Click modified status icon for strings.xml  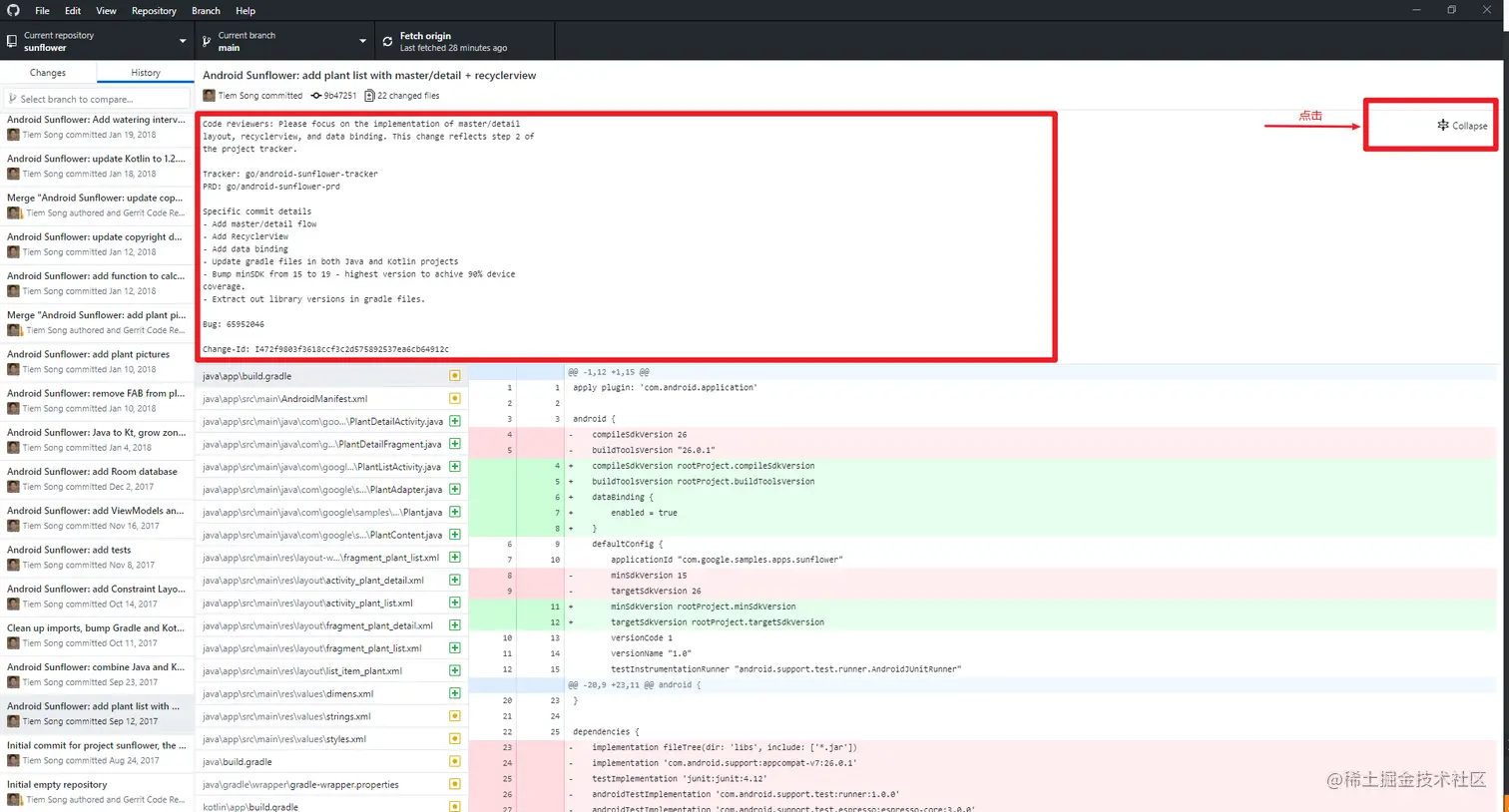[455, 716]
